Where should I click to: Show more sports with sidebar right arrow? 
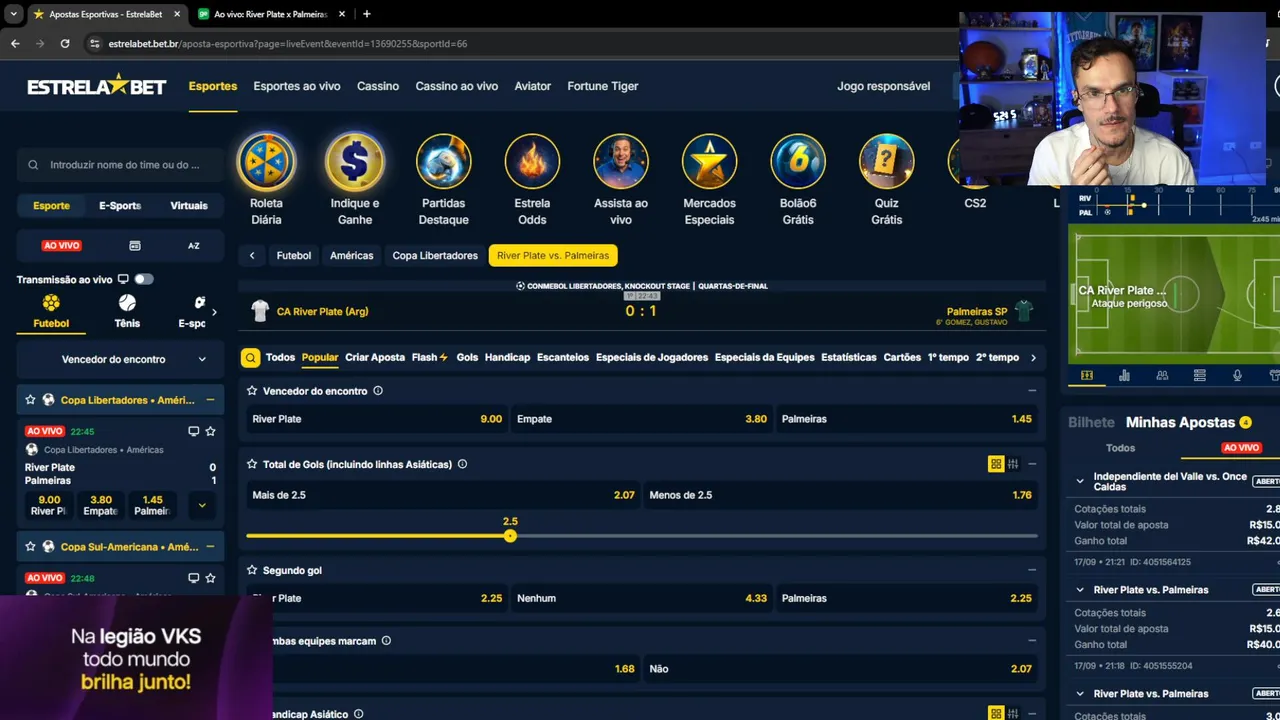pos(214,312)
